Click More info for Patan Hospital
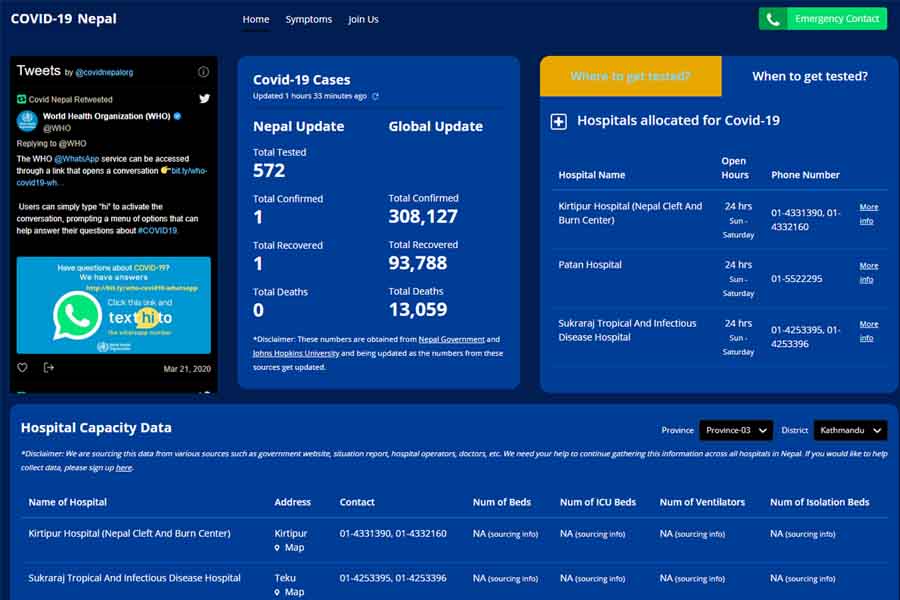Viewport: 900px width, 600px height. pos(868,272)
